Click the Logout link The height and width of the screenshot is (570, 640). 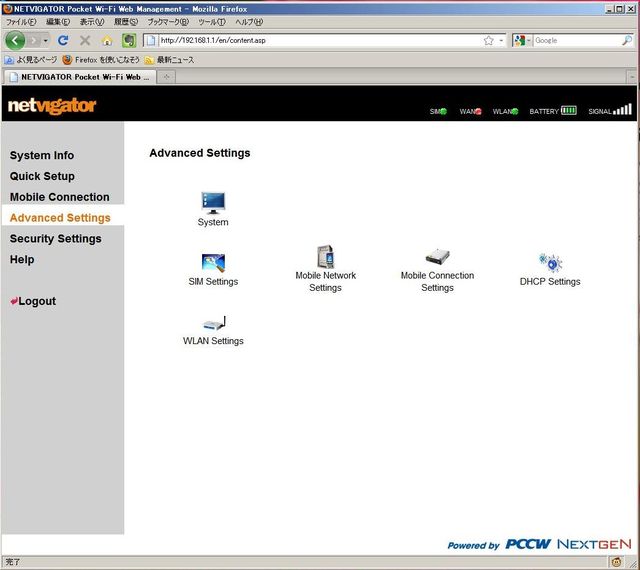pyautogui.click(x=36, y=301)
